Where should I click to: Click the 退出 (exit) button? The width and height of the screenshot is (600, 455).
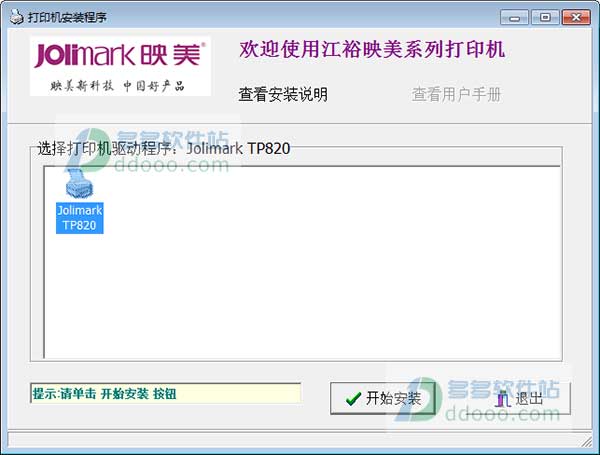[x=518, y=398]
